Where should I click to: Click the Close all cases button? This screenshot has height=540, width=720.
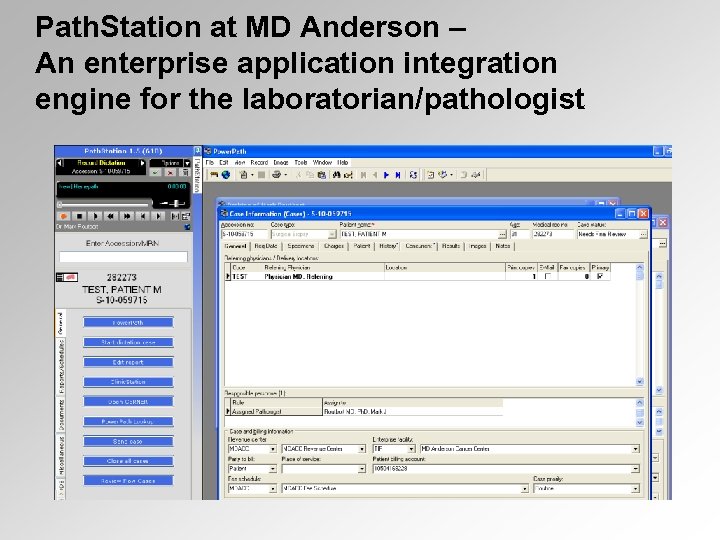(128, 461)
